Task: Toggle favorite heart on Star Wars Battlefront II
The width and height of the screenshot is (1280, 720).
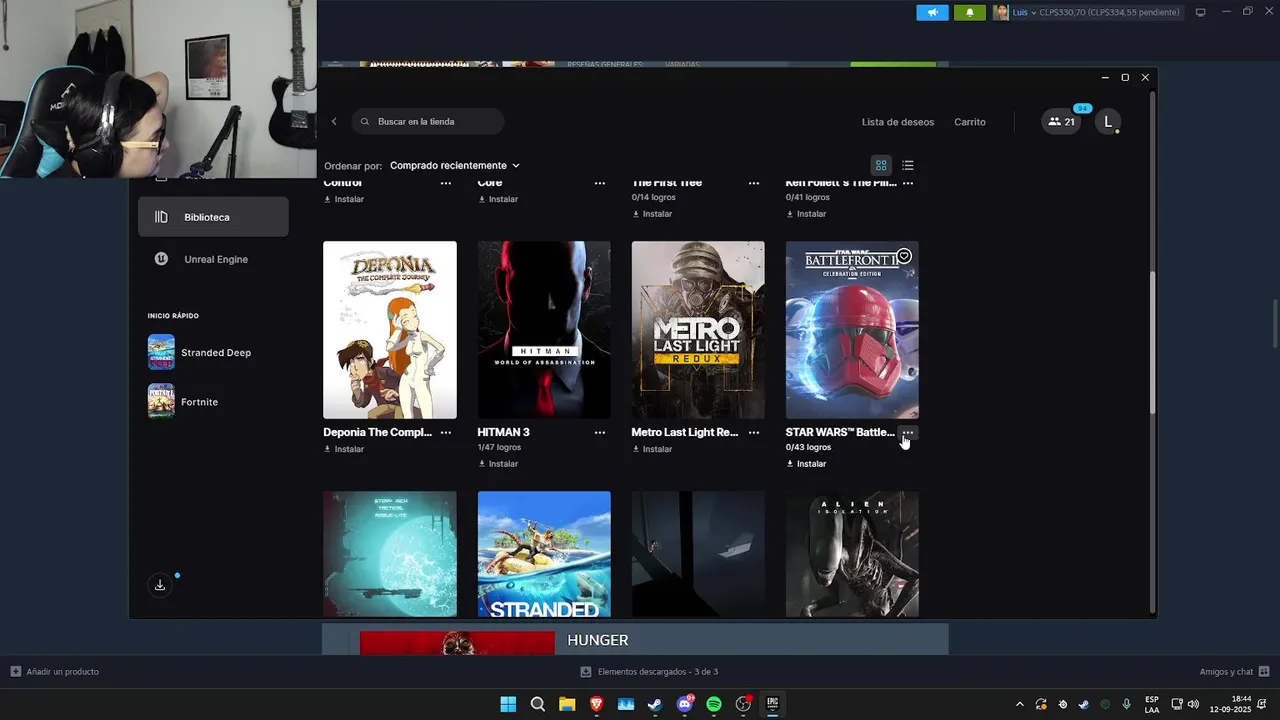Action: point(904,256)
